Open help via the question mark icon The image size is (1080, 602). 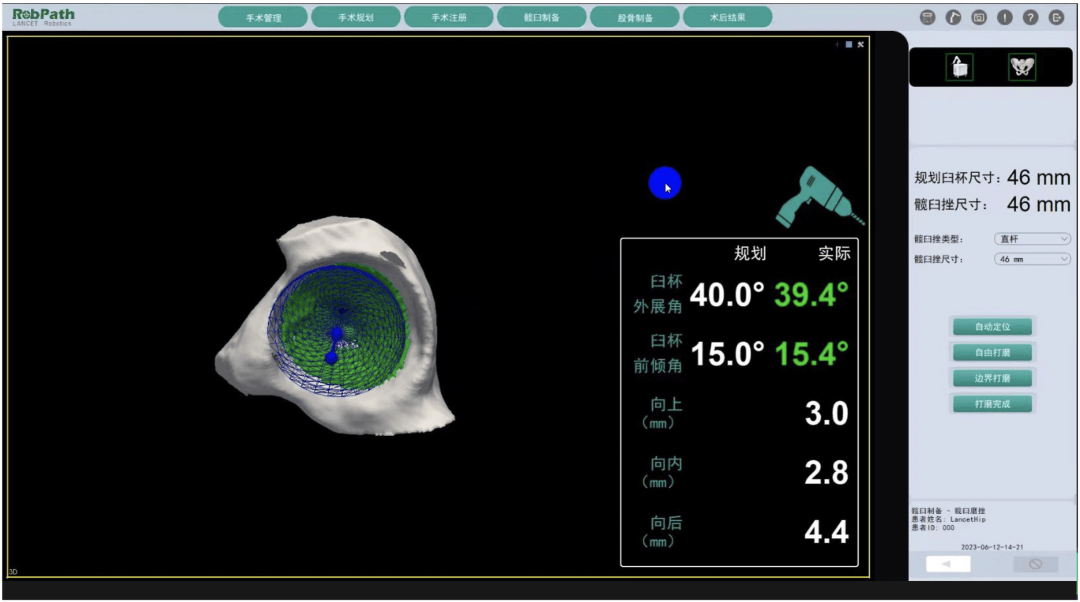pos(1031,17)
